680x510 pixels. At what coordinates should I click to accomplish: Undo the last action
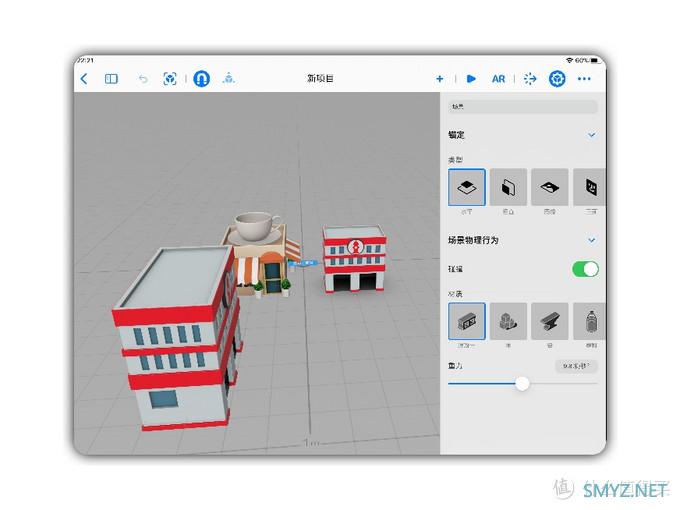tap(143, 79)
